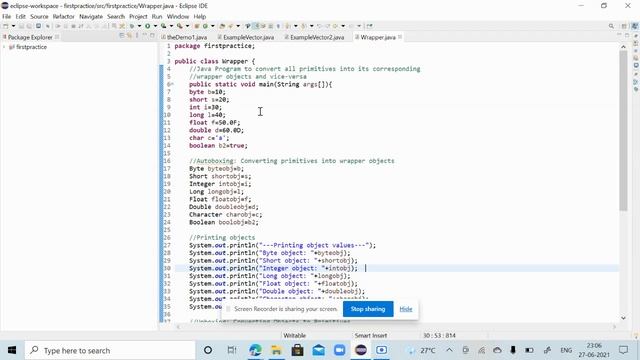Viewport: 640px width, 360px height.
Task: Open the Navigate menu
Action: click(x=91, y=16)
